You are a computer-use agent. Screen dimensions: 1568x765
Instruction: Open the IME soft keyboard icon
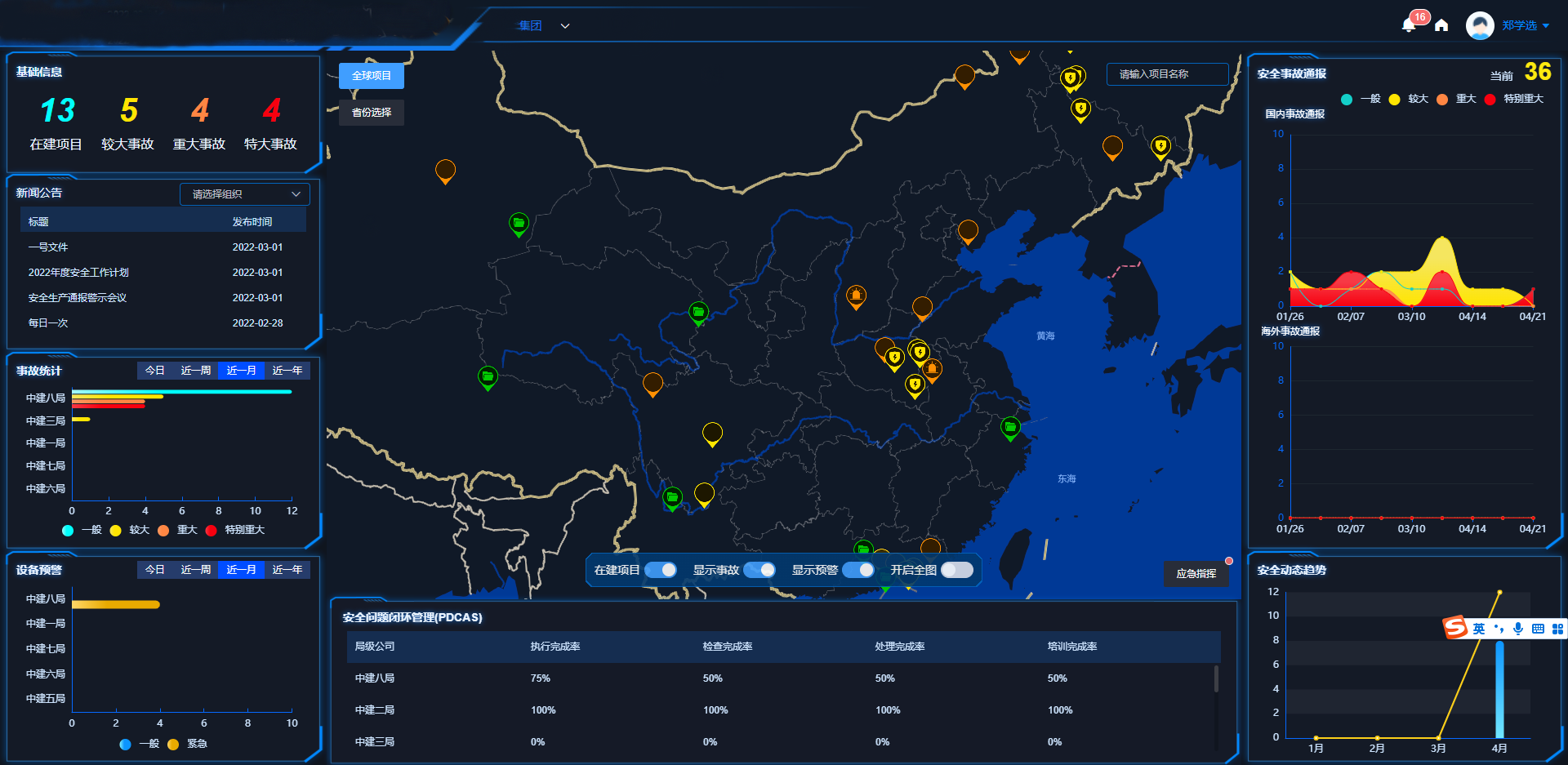[x=1538, y=628]
